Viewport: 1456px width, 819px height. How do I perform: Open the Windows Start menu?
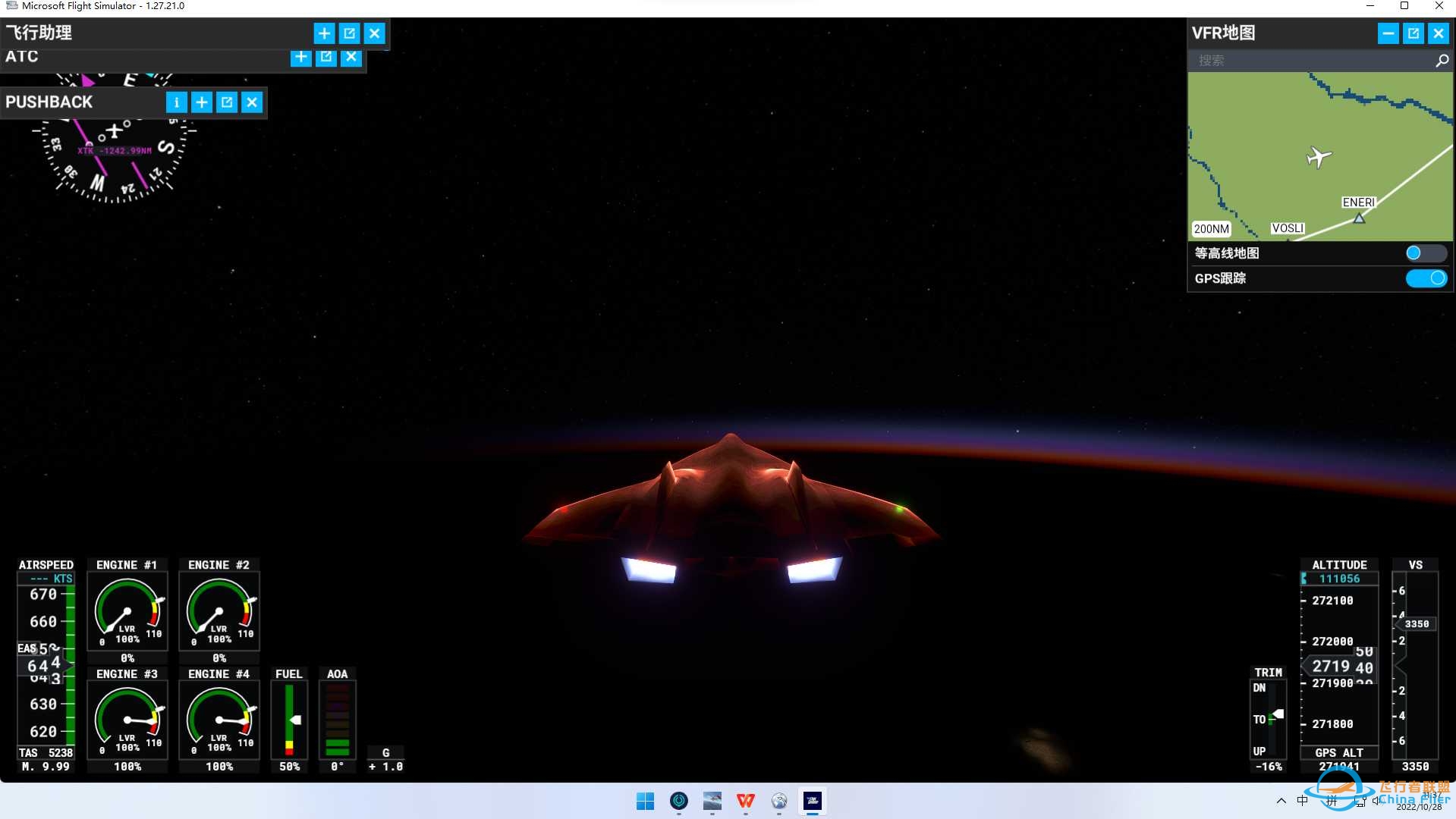pos(645,801)
